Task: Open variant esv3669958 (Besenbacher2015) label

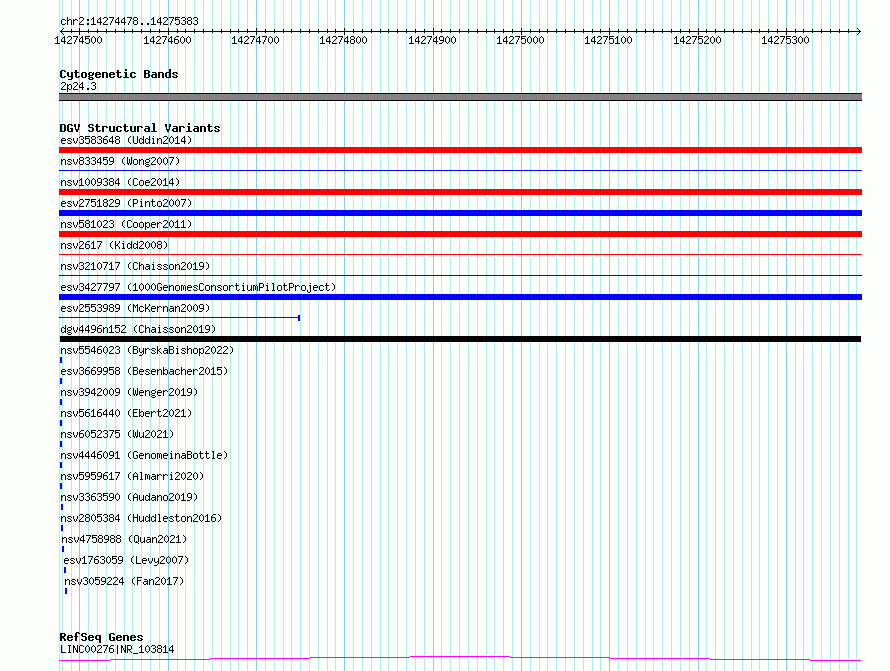Action: click(x=144, y=371)
